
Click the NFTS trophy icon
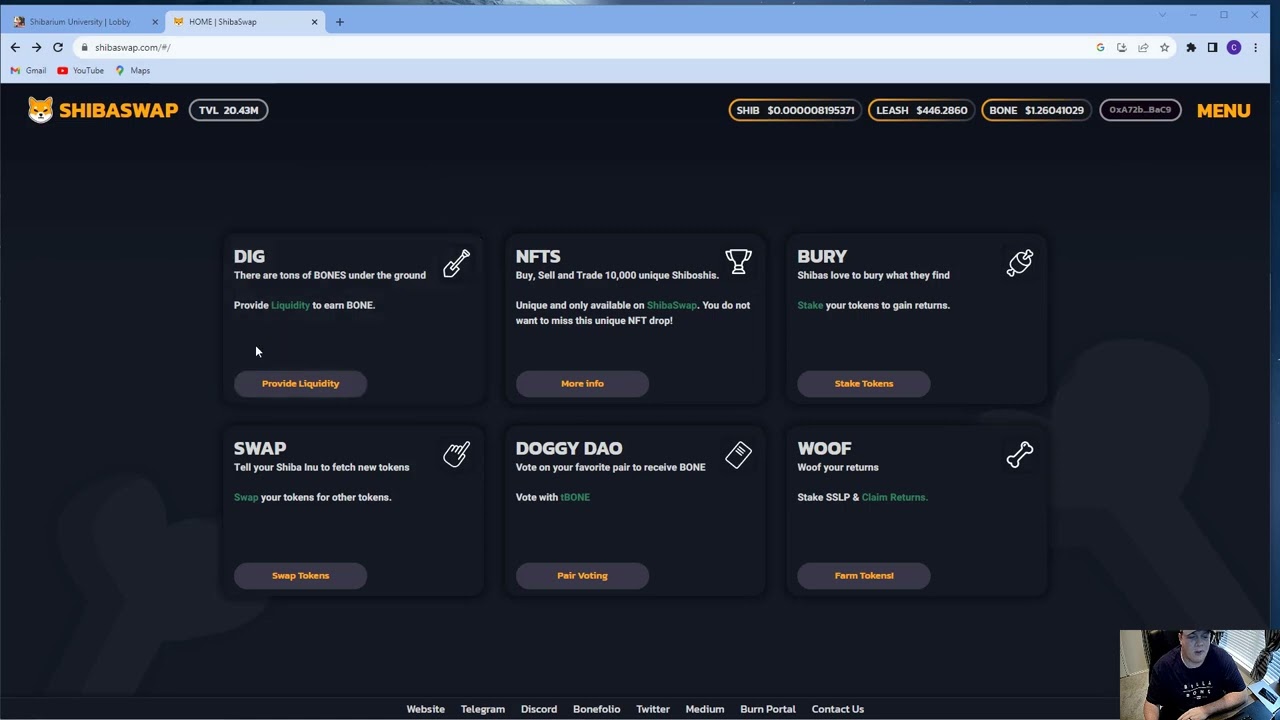(738, 262)
